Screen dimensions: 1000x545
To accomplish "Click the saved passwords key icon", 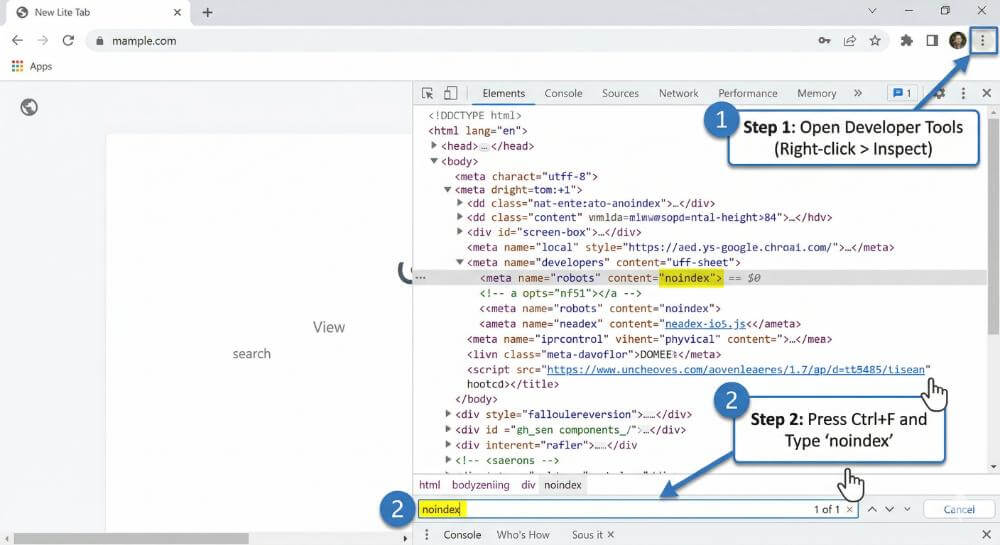I will [x=824, y=41].
